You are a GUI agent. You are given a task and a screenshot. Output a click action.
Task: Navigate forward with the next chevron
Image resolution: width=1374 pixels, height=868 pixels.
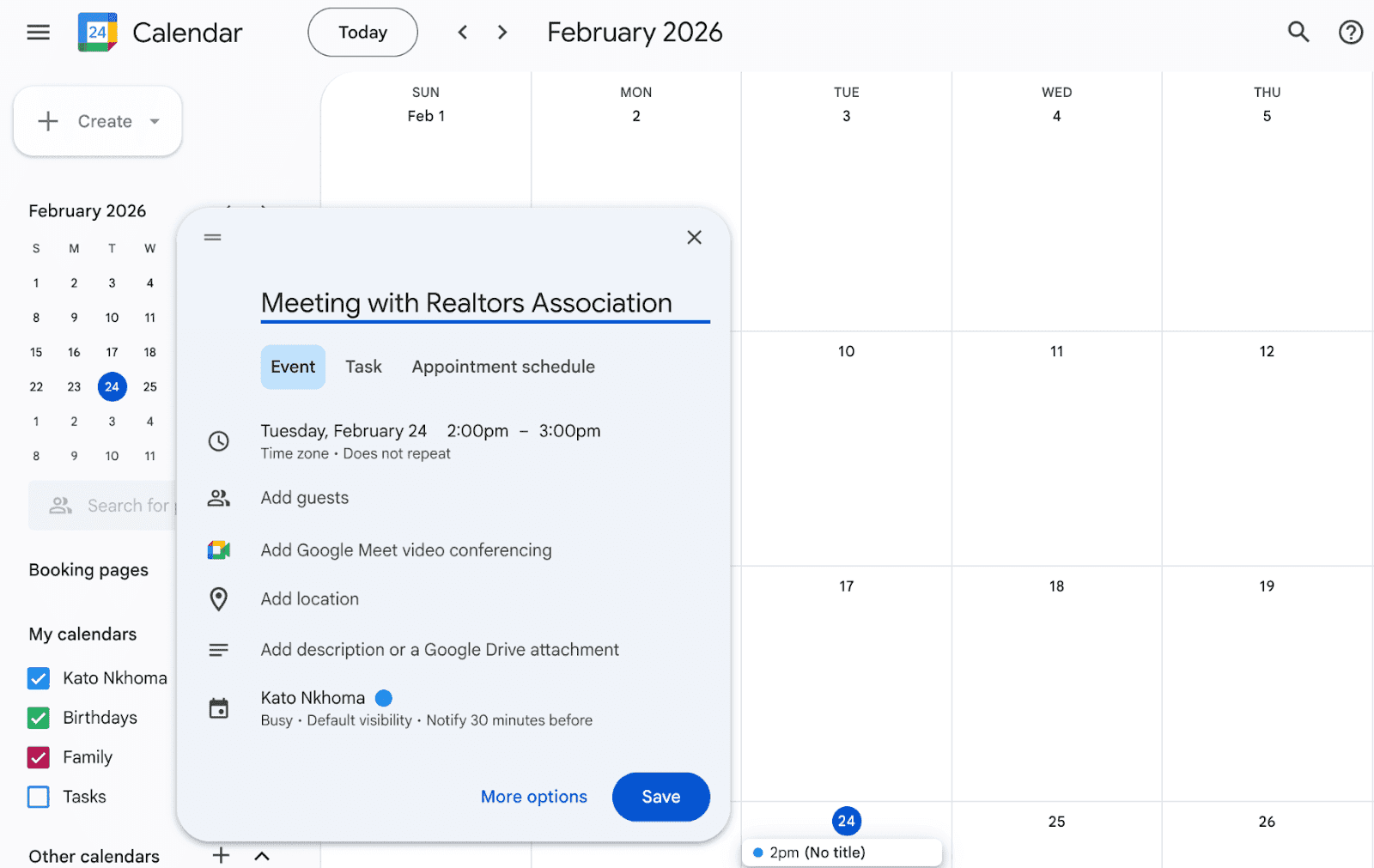tap(502, 32)
